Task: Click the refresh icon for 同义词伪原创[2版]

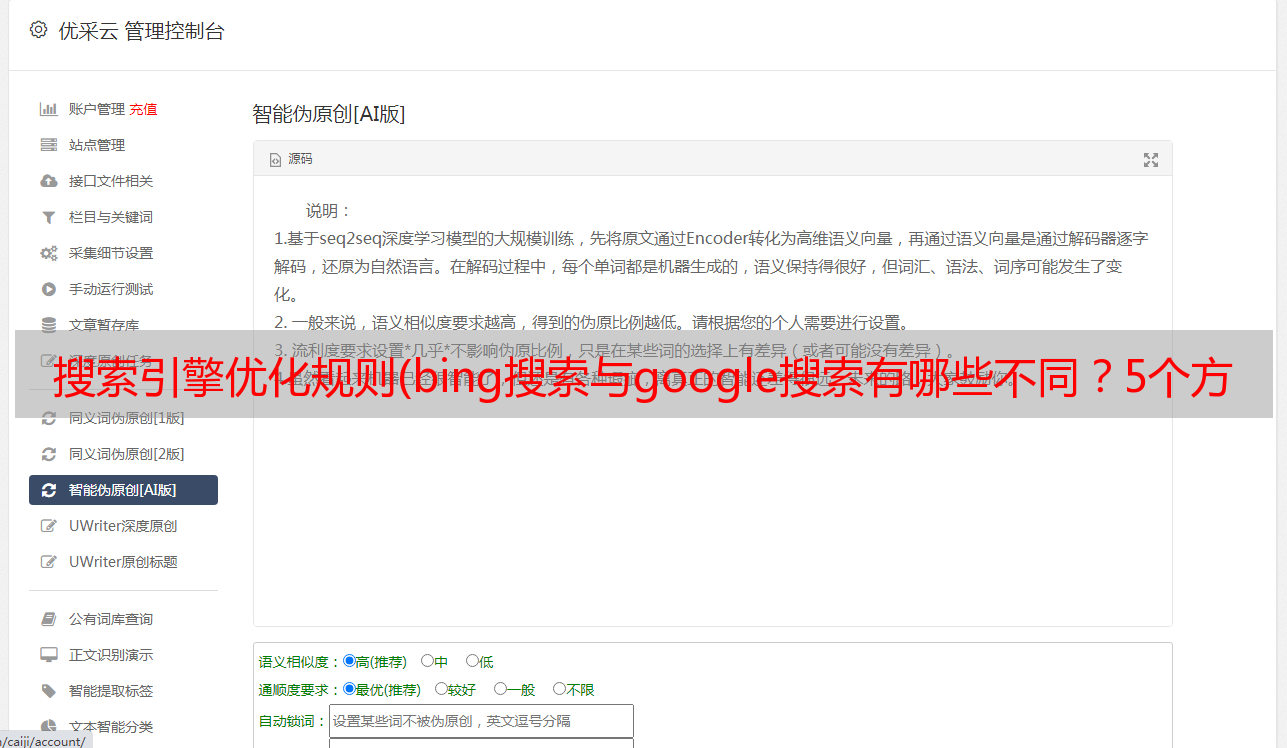Action: pyautogui.click(x=48, y=454)
